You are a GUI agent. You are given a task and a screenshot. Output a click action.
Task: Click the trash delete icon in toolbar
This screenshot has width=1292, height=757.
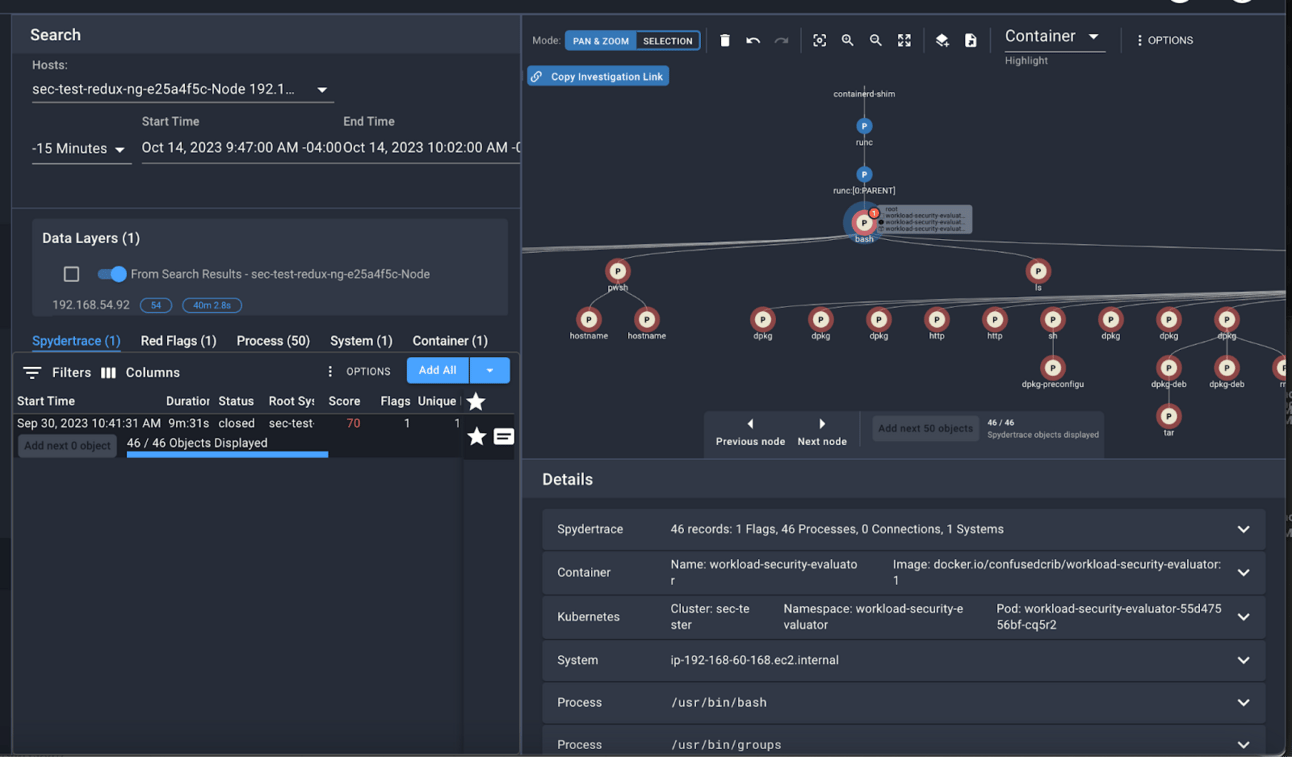click(x=725, y=41)
